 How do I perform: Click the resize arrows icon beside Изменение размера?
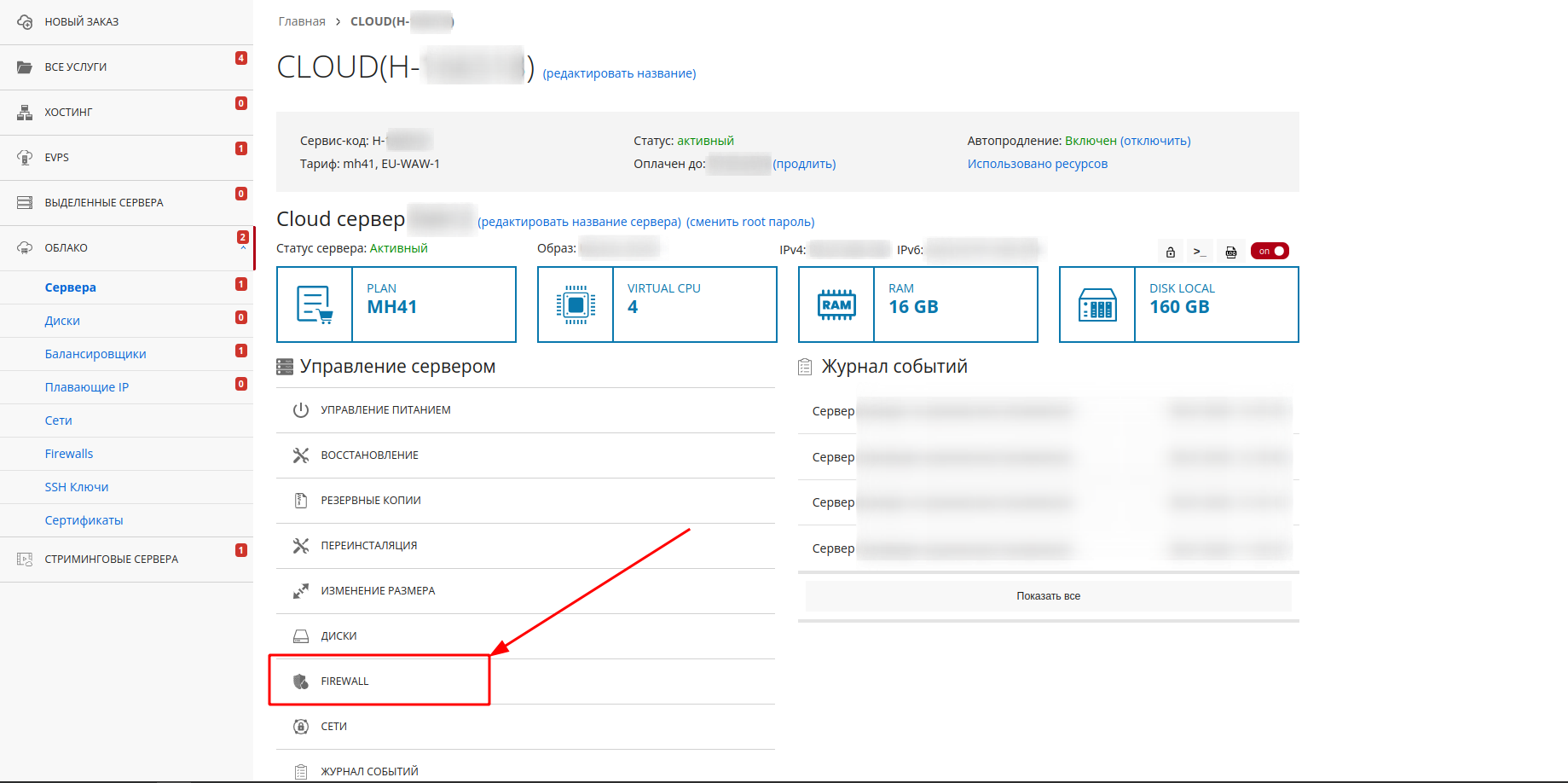pos(301,591)
